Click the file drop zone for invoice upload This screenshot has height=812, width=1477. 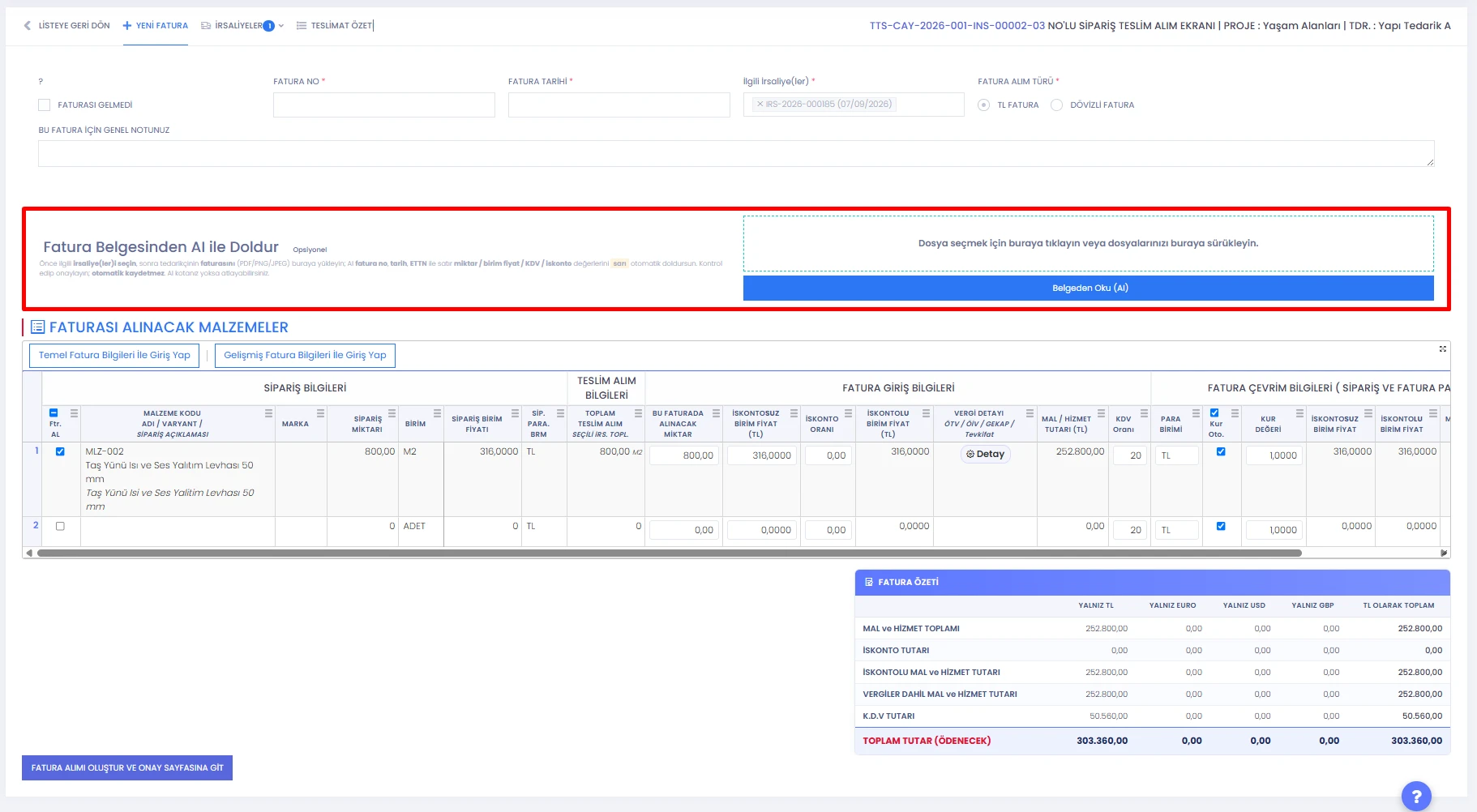(1089, 243)
